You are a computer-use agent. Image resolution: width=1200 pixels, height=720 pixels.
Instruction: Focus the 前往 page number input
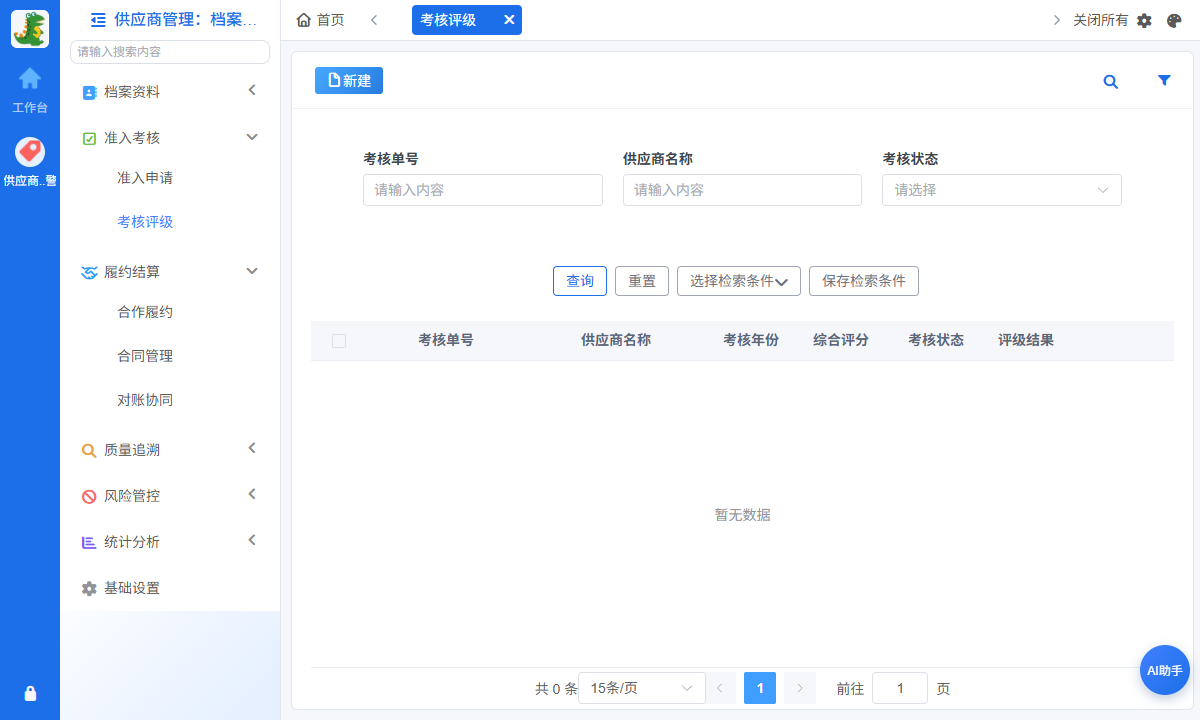(x=900, y=688)
